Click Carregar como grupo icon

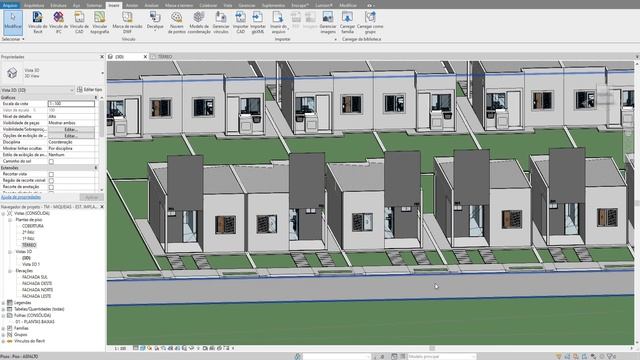coord(370,18)
